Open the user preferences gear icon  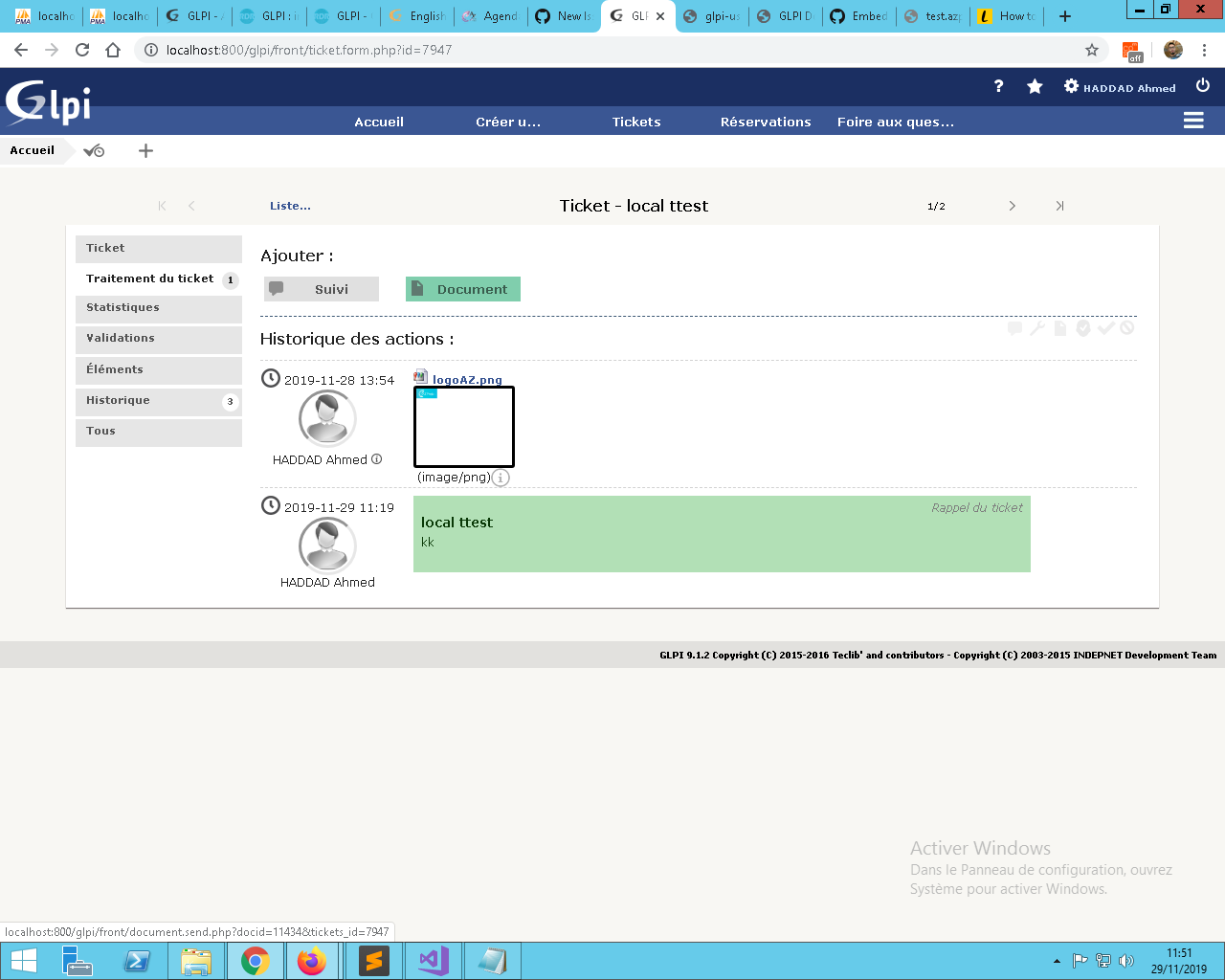(1071, 86)
